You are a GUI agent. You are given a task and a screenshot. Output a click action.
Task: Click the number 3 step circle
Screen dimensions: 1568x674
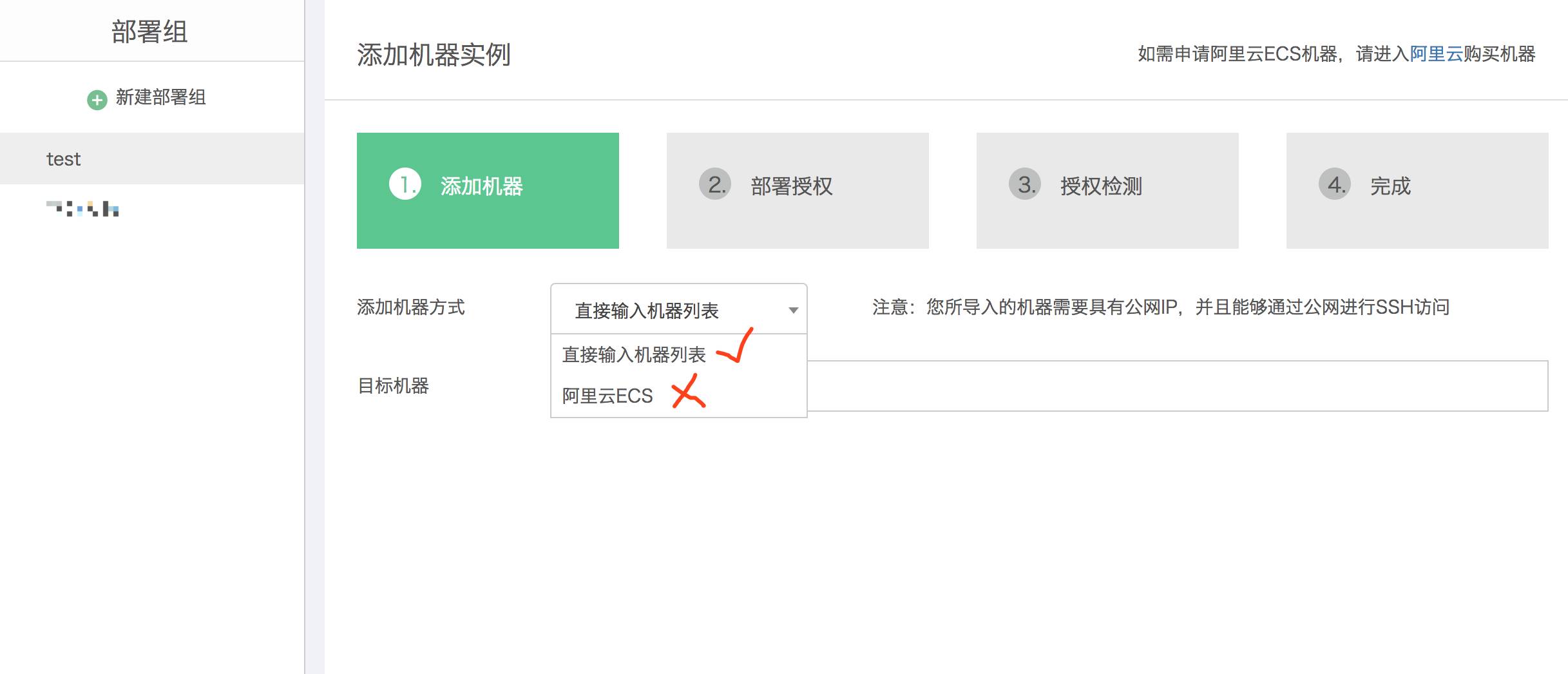point(1025,184)
